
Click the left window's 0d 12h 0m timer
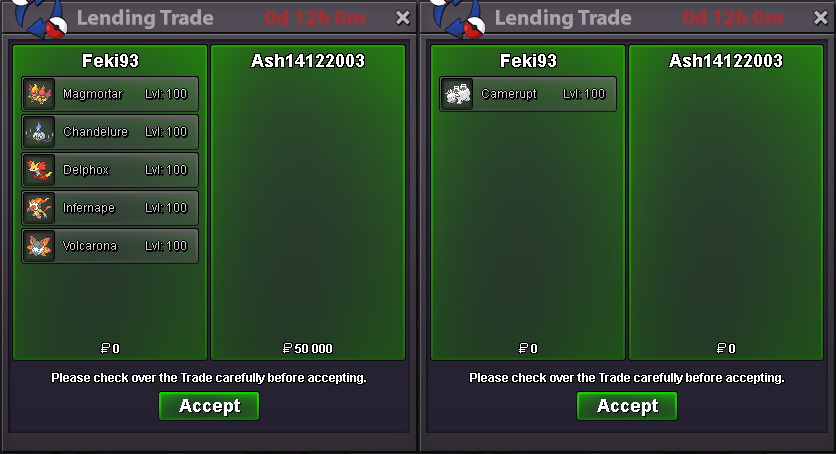click(x=315, y=18)
